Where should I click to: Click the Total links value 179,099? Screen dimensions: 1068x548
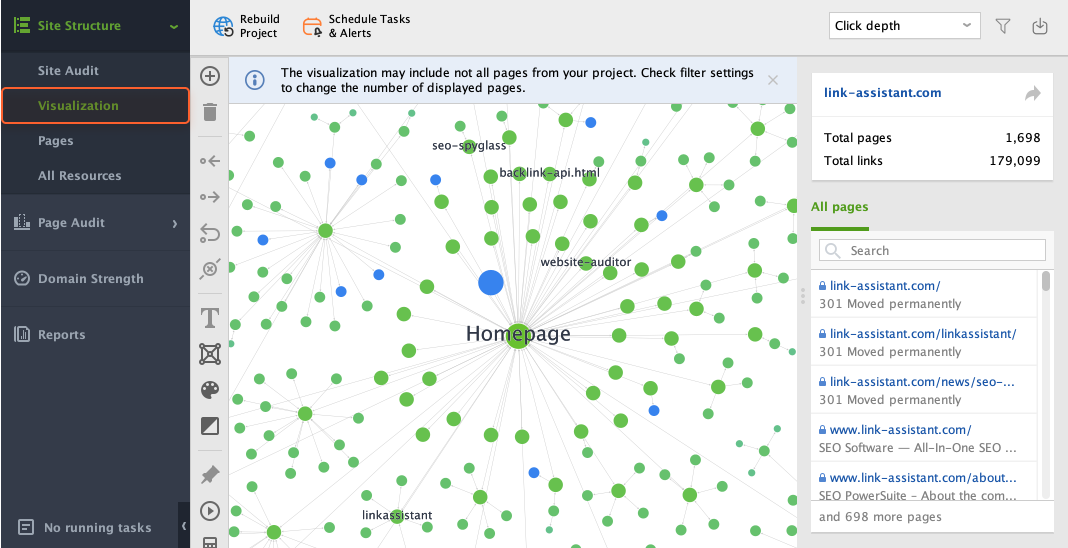coord(1015,161)
